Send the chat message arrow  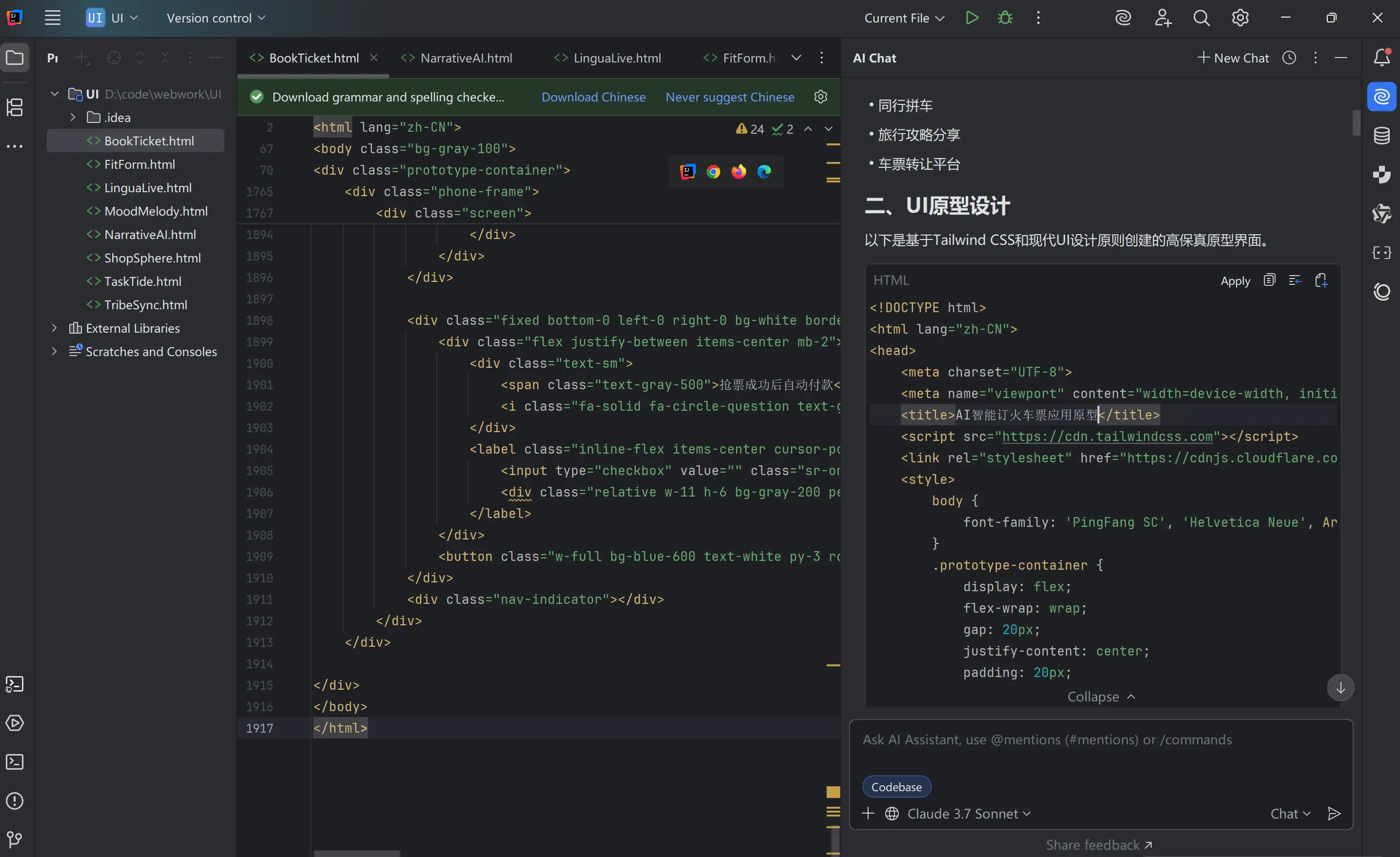1334,813
